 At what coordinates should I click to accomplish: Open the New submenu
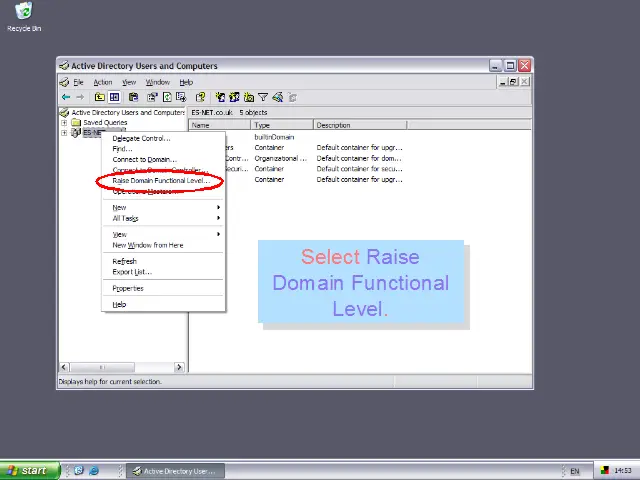[163, 207]
